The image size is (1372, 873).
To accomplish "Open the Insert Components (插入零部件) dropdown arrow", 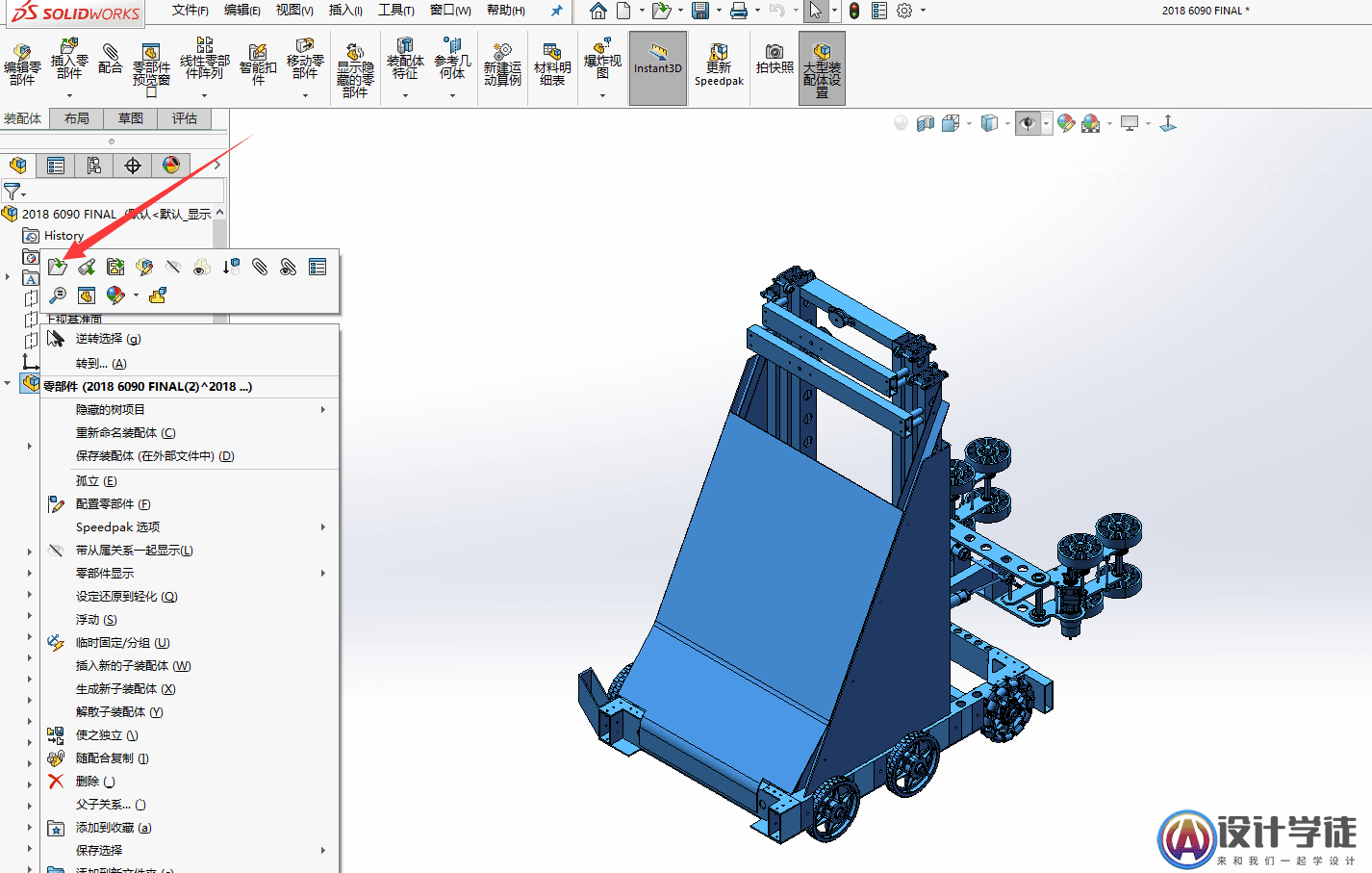I will 69,95.
